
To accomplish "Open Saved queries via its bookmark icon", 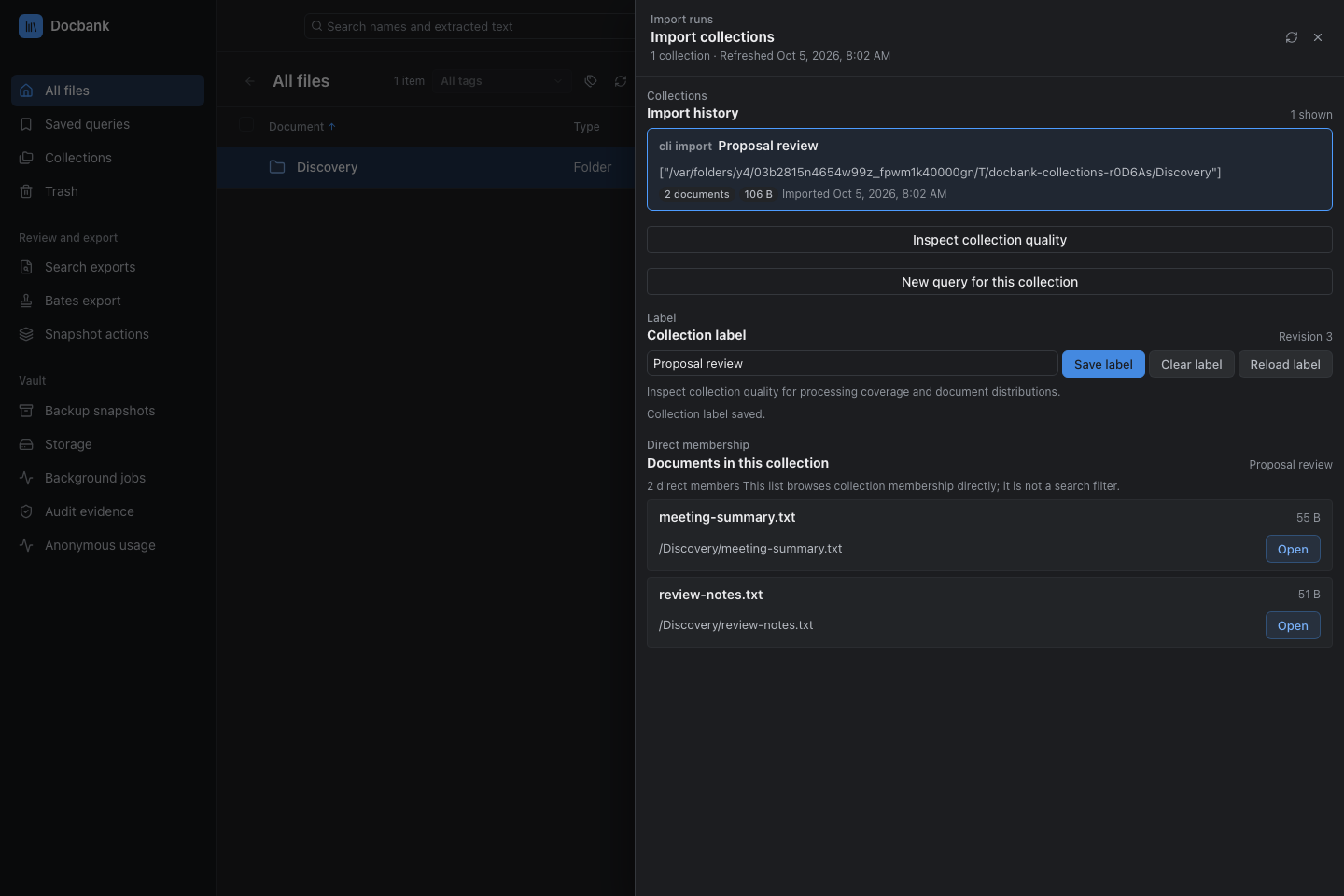I will coord(26,124).
